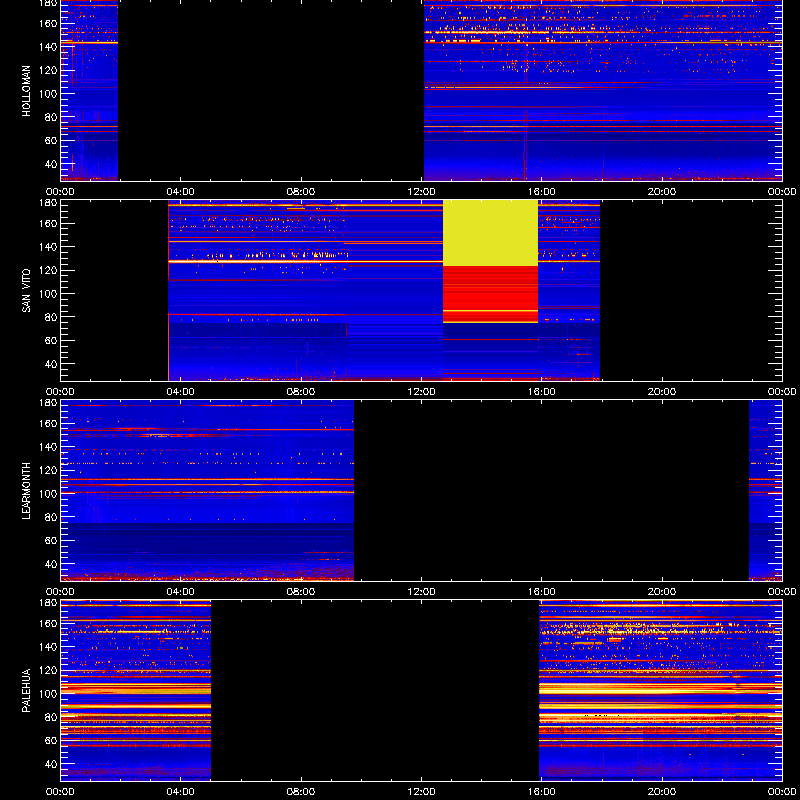Click the 20:00 time label under San Vito plot
Image resolution: width=800 pixels, height=800 pixels.
(x=662, y=392)
